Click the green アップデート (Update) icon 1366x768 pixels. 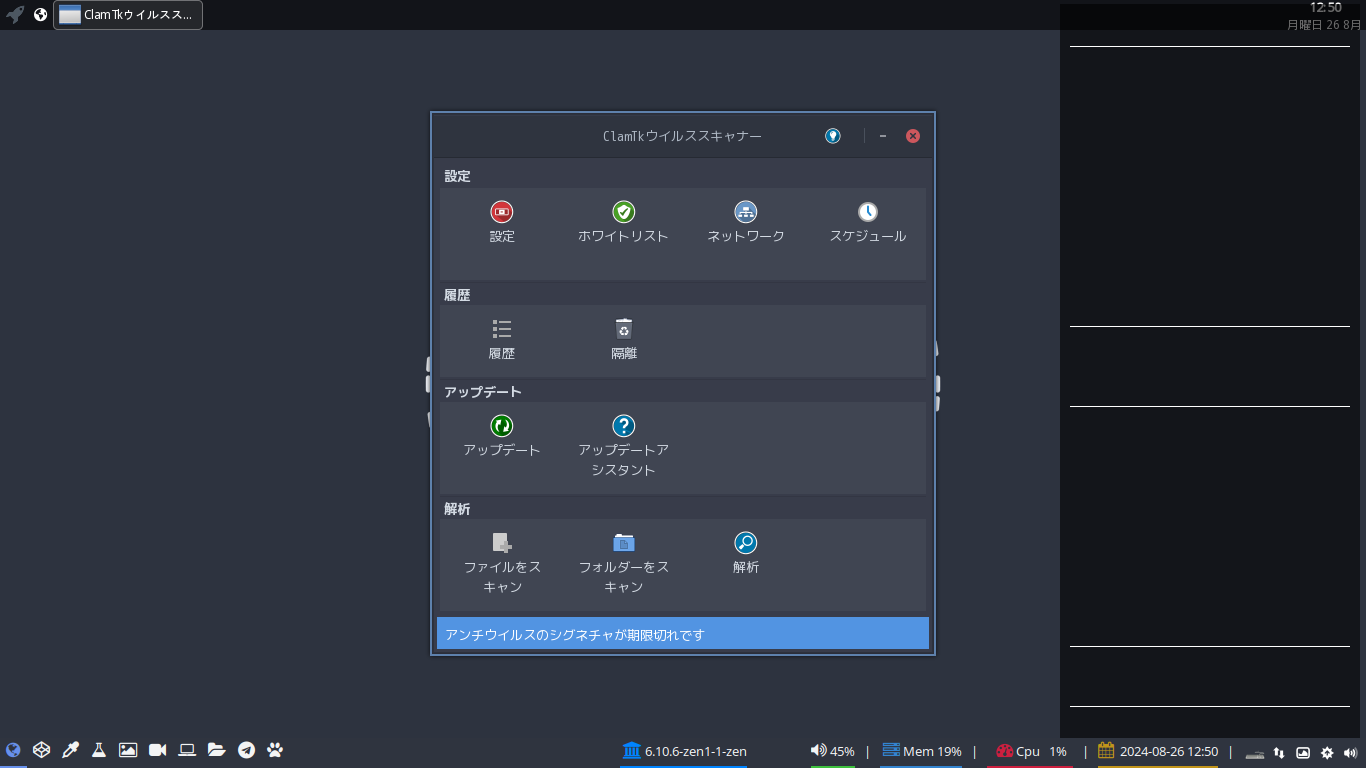click(502, 426)
